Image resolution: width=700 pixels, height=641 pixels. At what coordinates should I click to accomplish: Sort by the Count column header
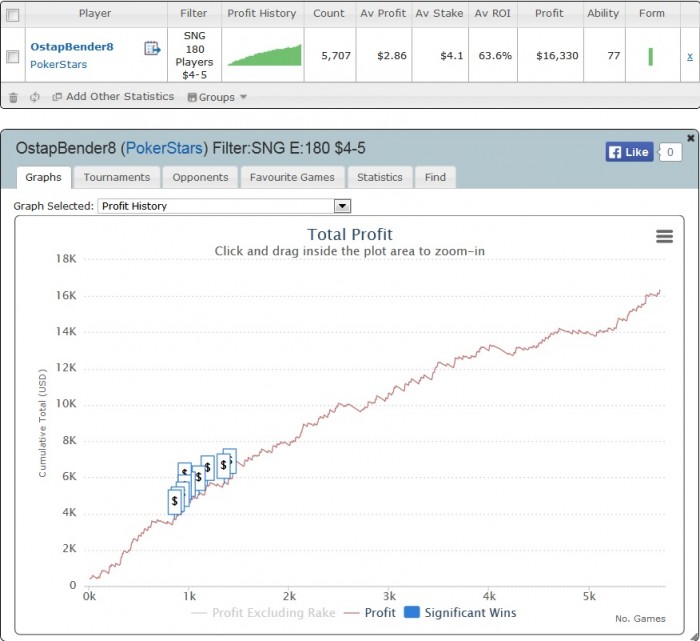tap(329, 13)
